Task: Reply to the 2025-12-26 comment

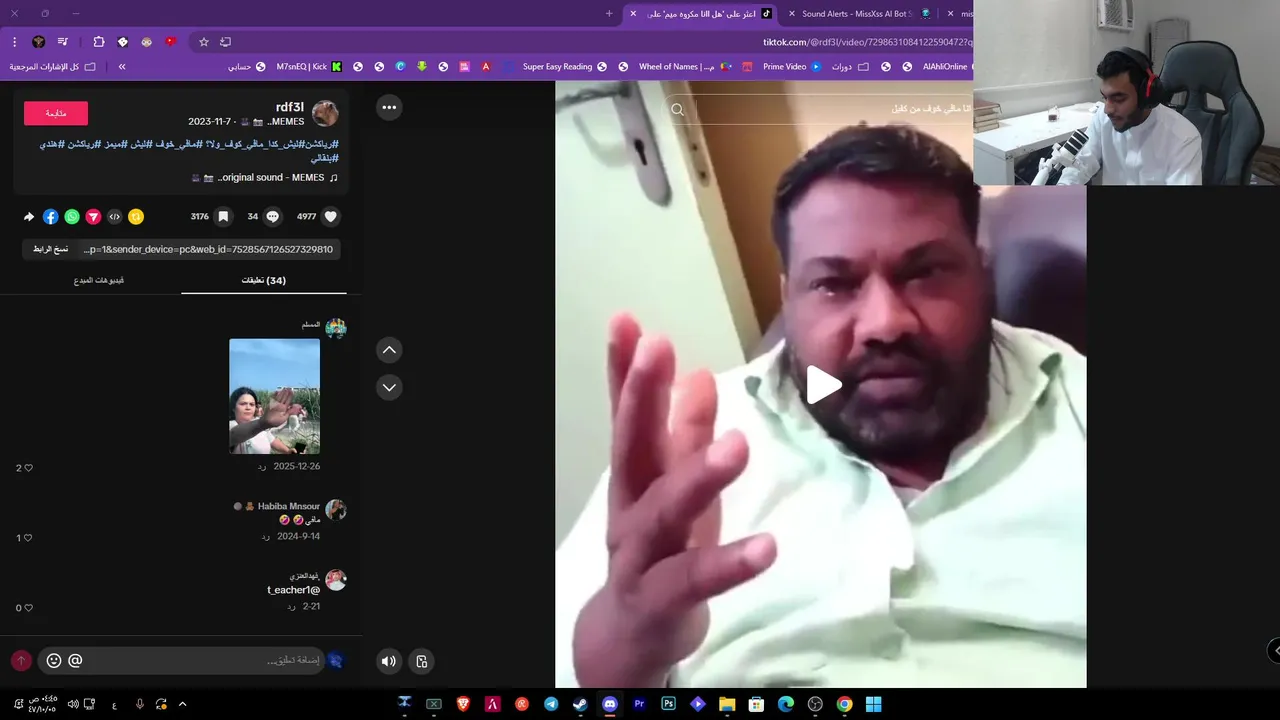Action: [262, 467]
